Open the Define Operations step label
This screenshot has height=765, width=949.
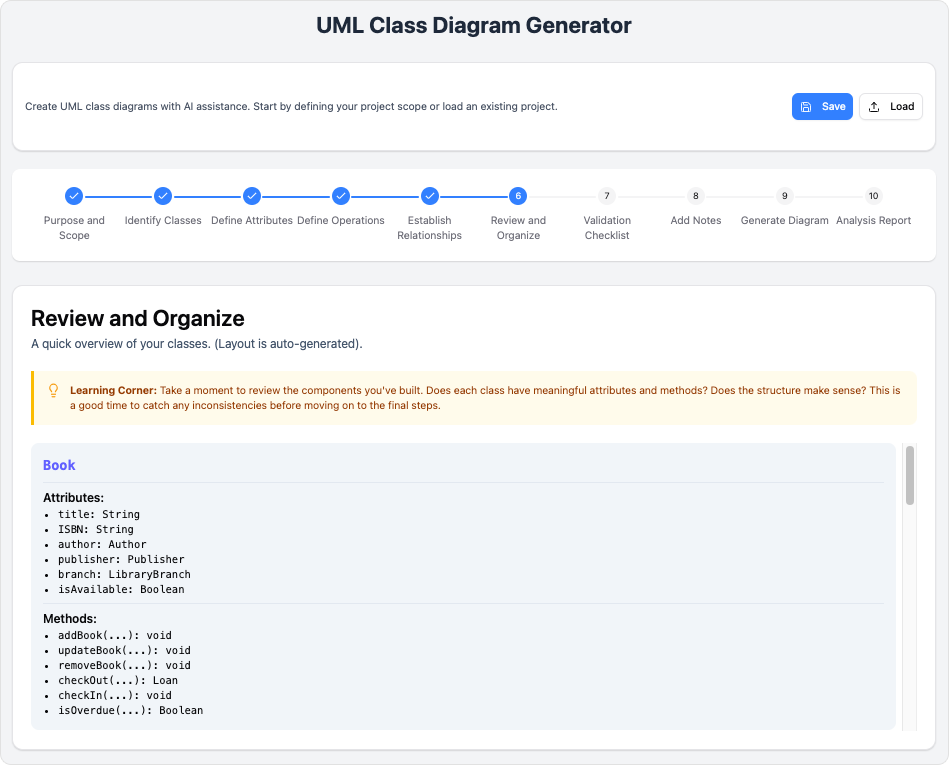tap(341, 220)
